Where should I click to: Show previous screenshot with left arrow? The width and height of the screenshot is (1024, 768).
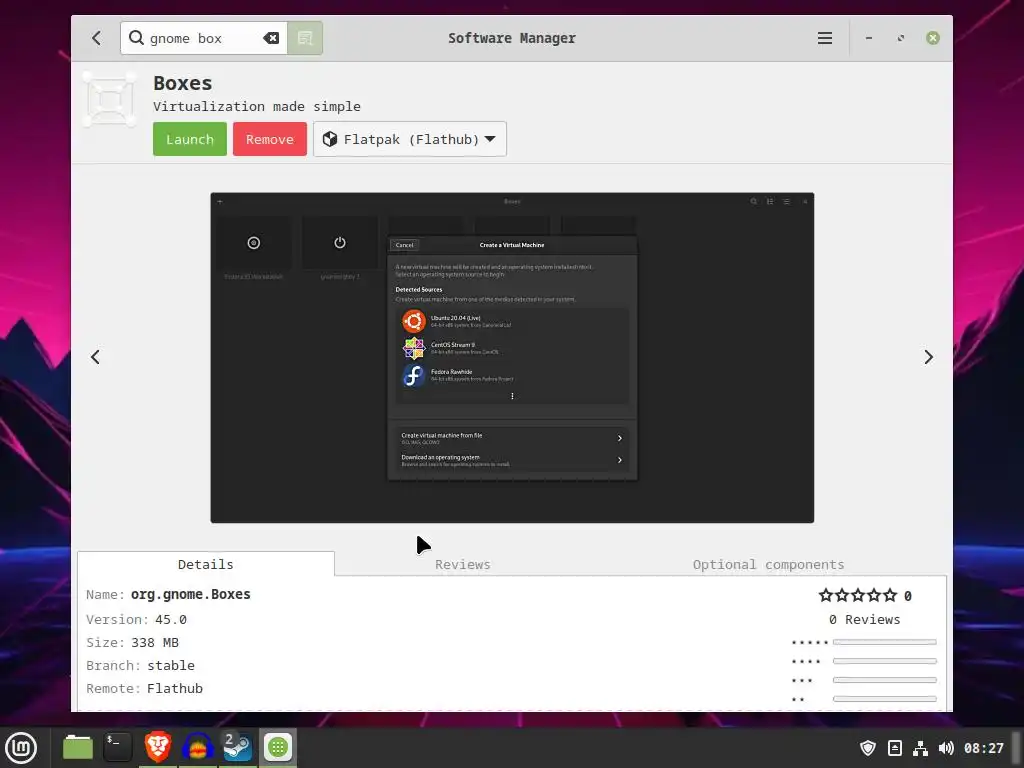tap(95, 357)
